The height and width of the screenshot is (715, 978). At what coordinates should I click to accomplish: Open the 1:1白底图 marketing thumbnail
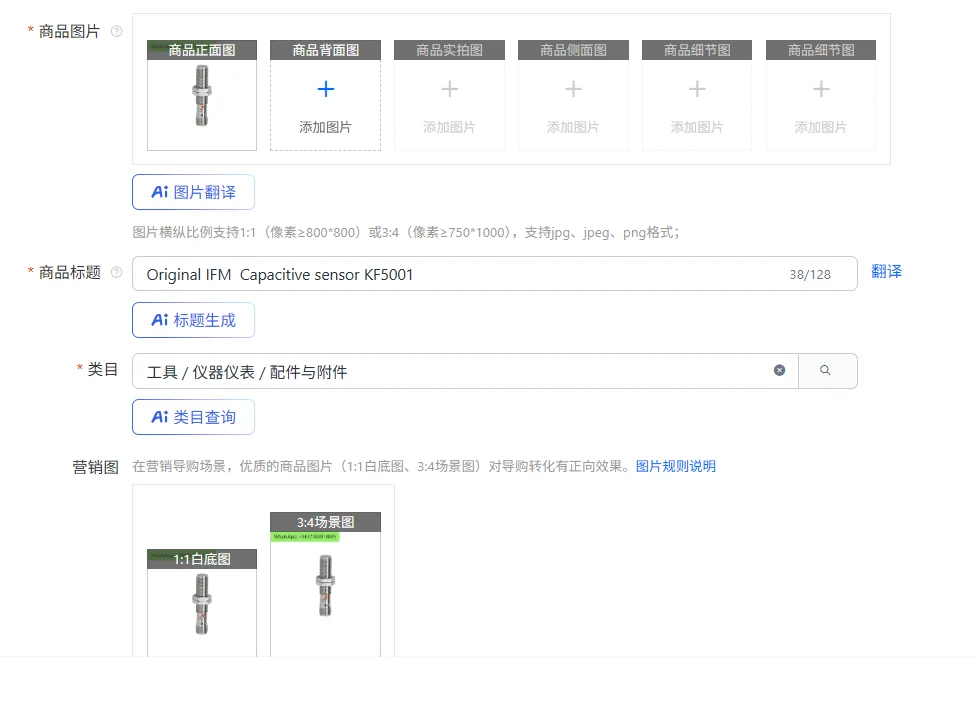coord(201,603)
